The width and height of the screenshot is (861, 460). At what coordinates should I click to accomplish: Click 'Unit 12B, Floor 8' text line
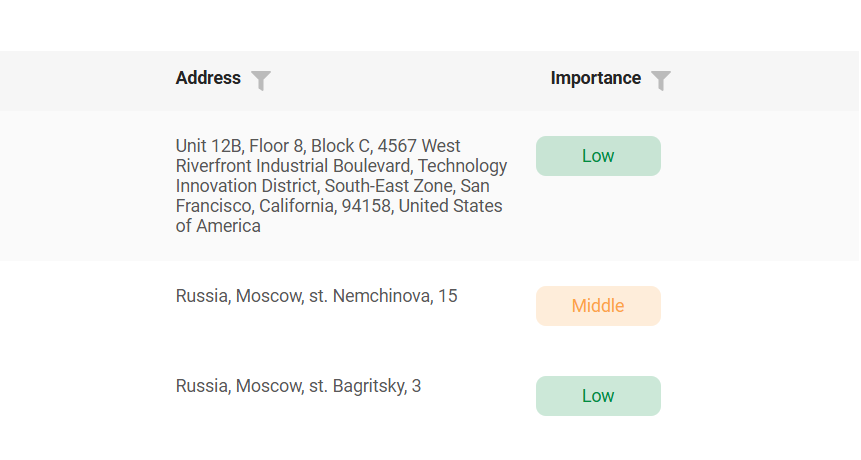pyautogui.click(x=240, y=146)
